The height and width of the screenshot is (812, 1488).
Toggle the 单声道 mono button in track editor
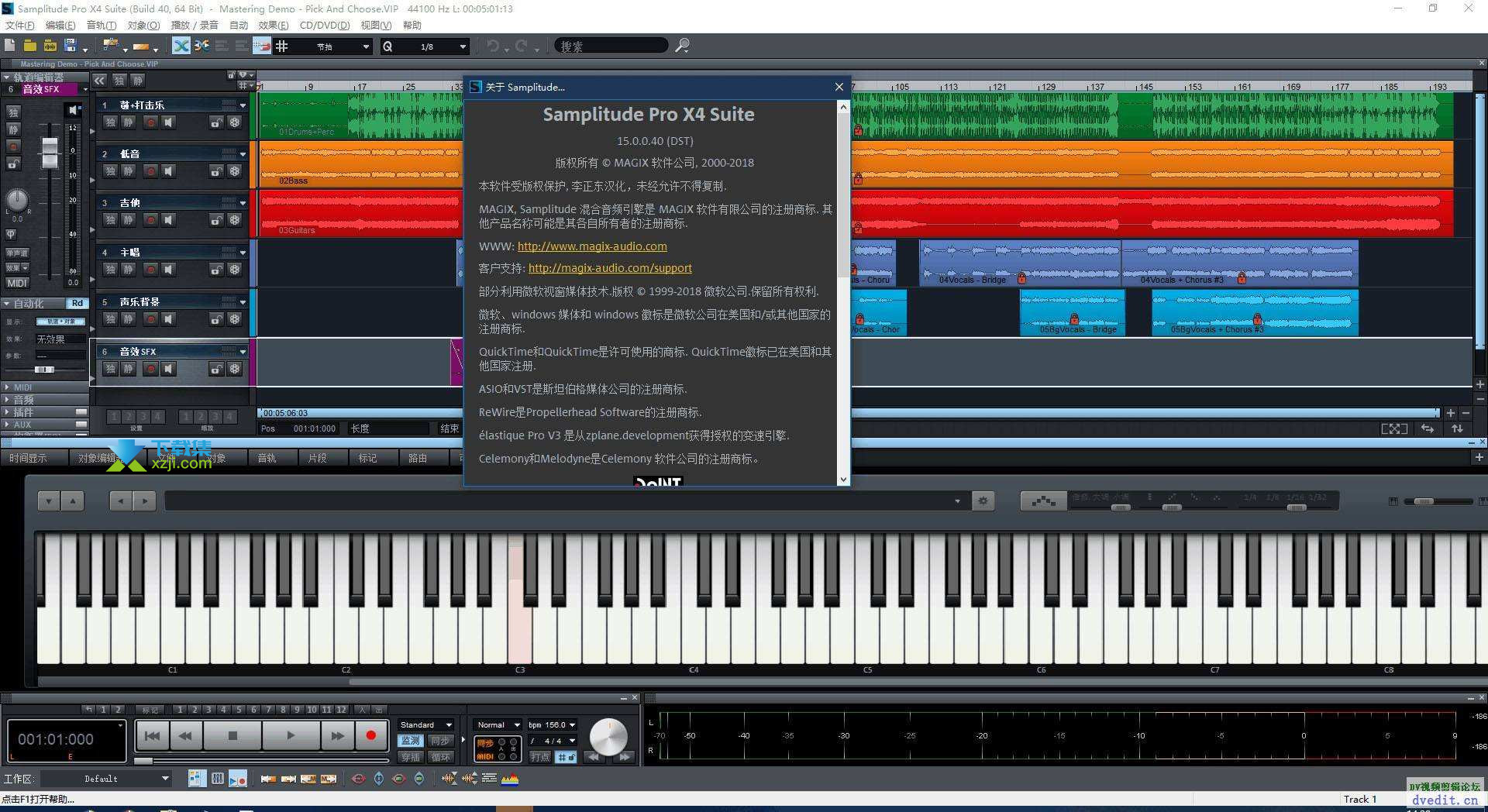click(17, 253)
